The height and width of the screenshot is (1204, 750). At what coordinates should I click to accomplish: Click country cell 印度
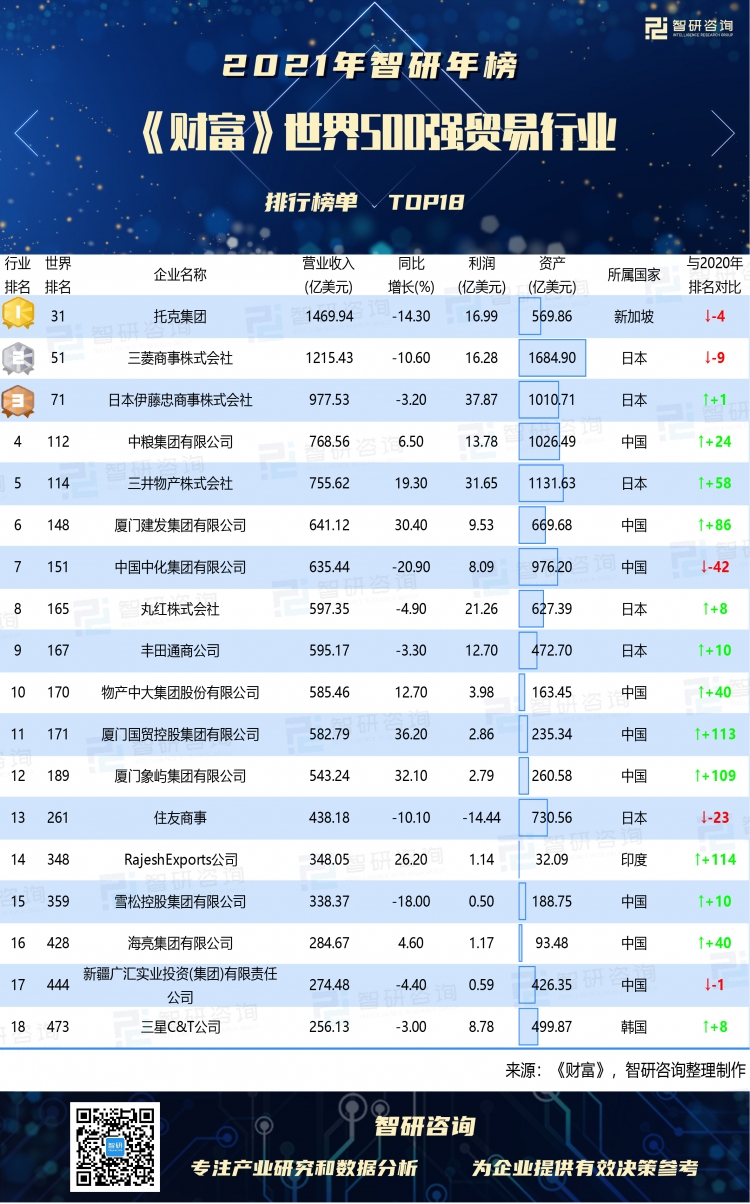[634, 859]
